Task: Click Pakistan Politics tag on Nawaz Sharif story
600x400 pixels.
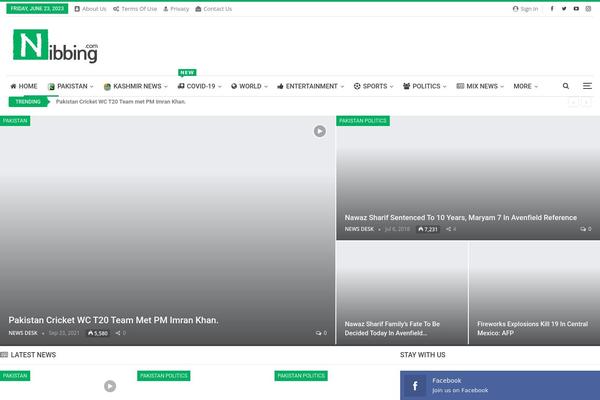Action: (363, 121)
